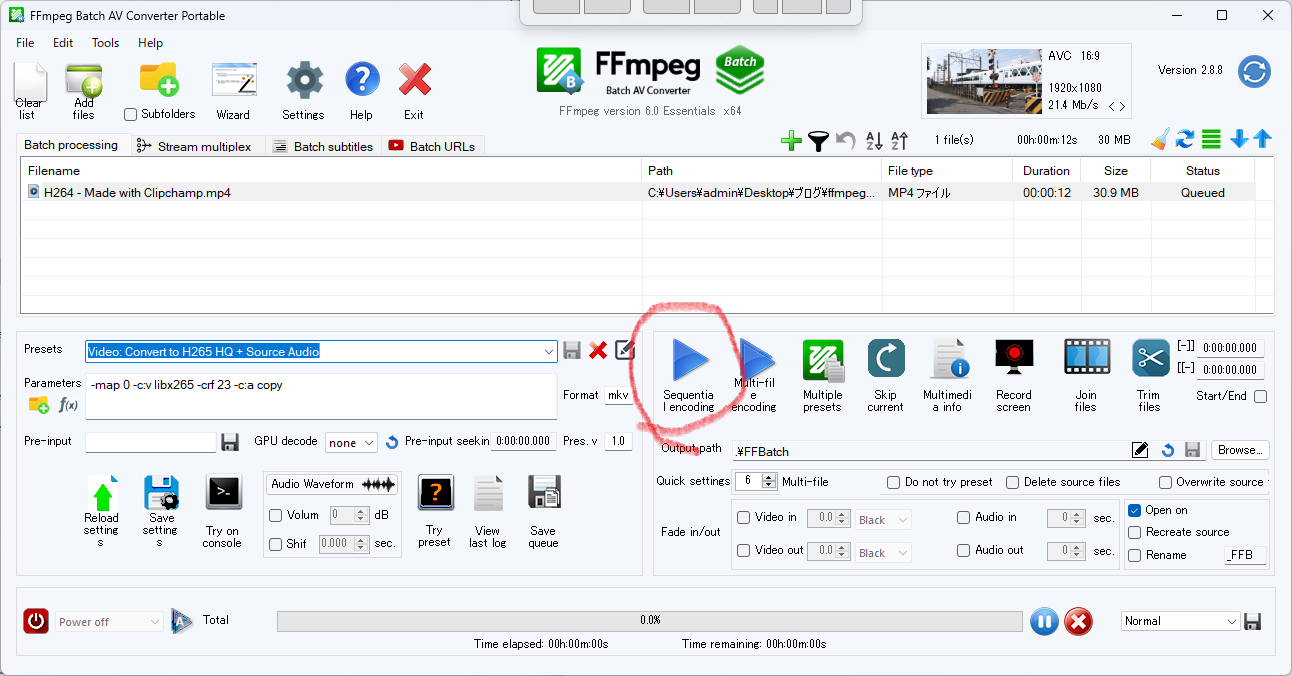Click the Multiple presets icon

click(822, 362)
